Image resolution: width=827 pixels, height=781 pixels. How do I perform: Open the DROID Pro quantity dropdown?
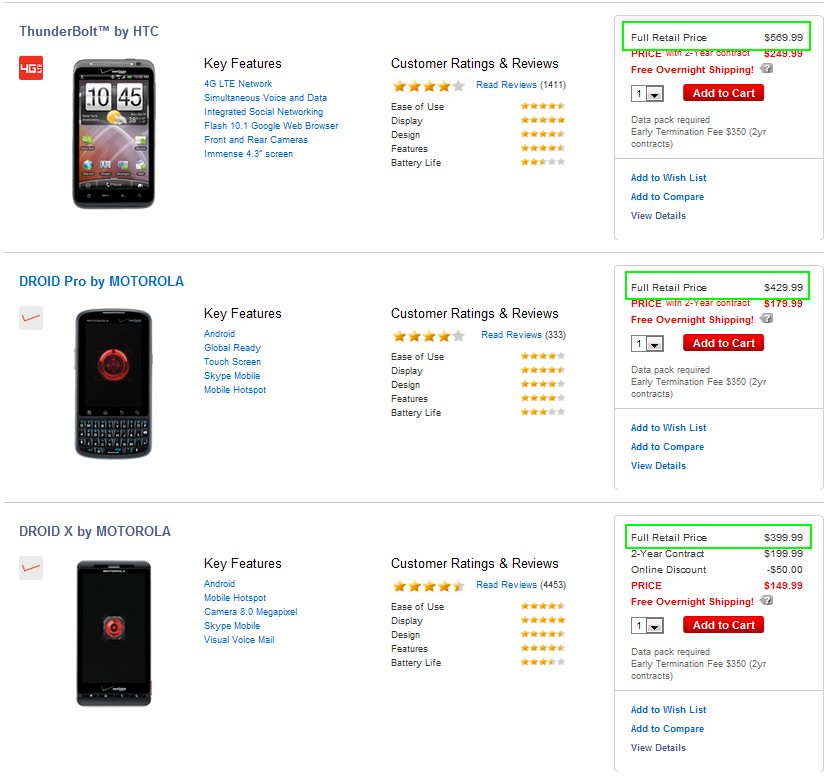pos(648,344)
